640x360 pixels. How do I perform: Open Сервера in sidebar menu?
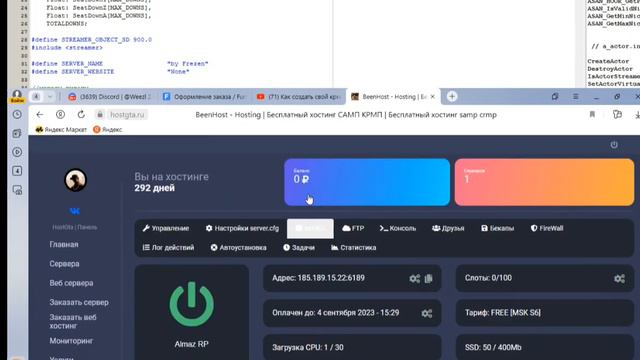(x=64, y=264)
